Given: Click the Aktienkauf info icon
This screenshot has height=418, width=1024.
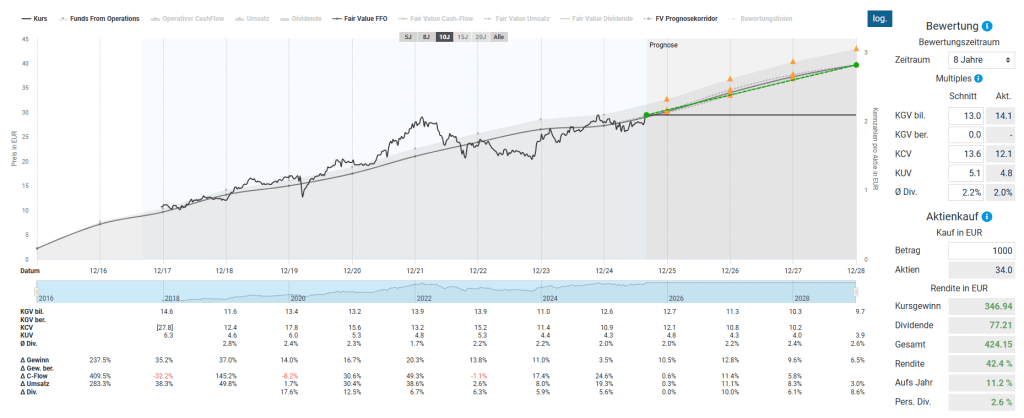Looking at the screenshot, I should 987,216.
